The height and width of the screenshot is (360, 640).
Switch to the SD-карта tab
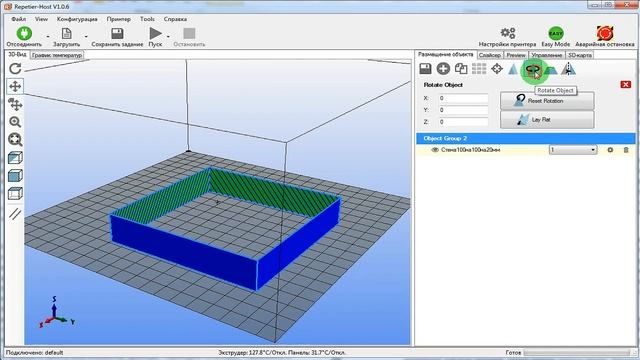point(580,55)
